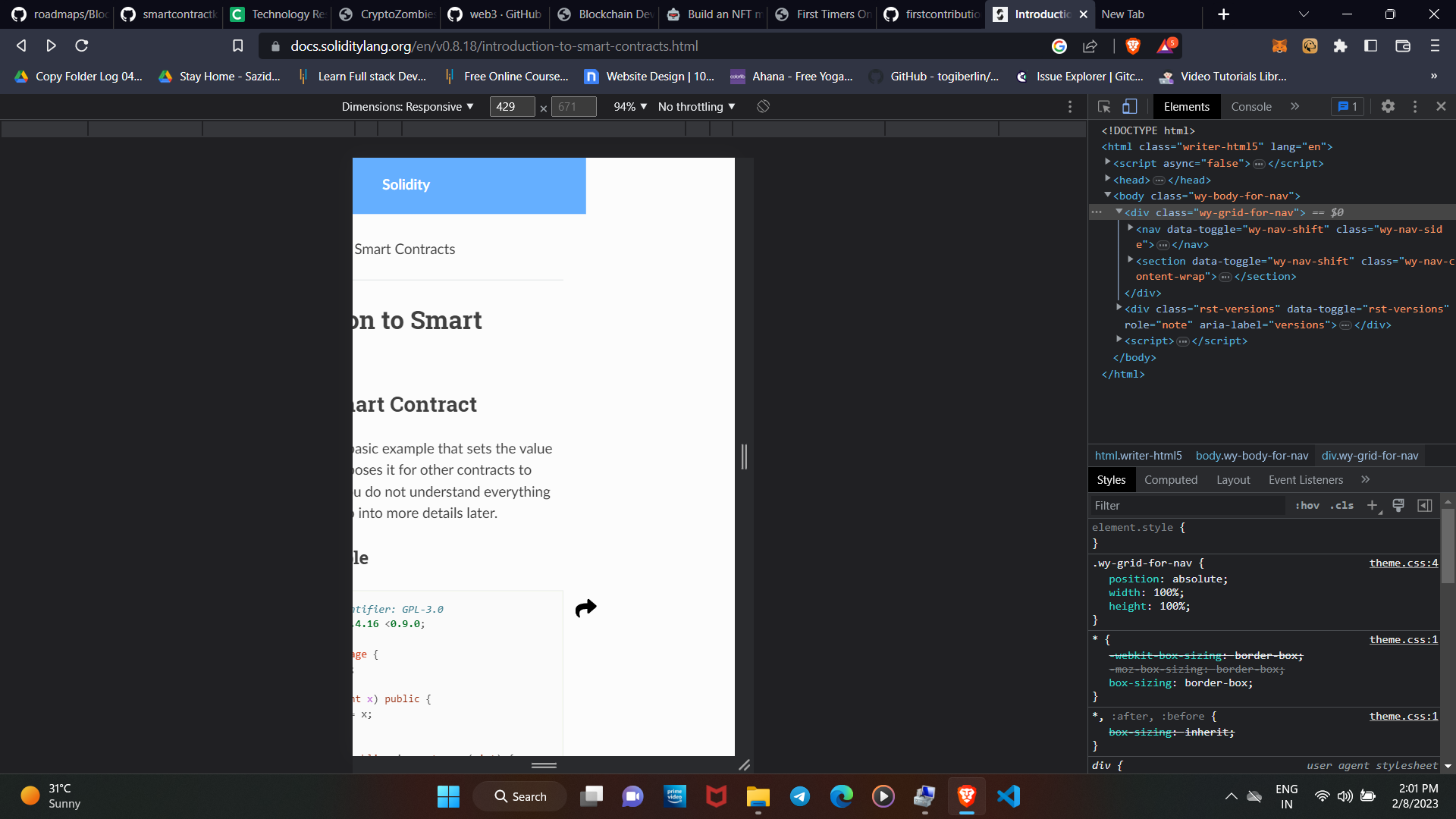Select the inspect element tool

[x=1103, y=106]
